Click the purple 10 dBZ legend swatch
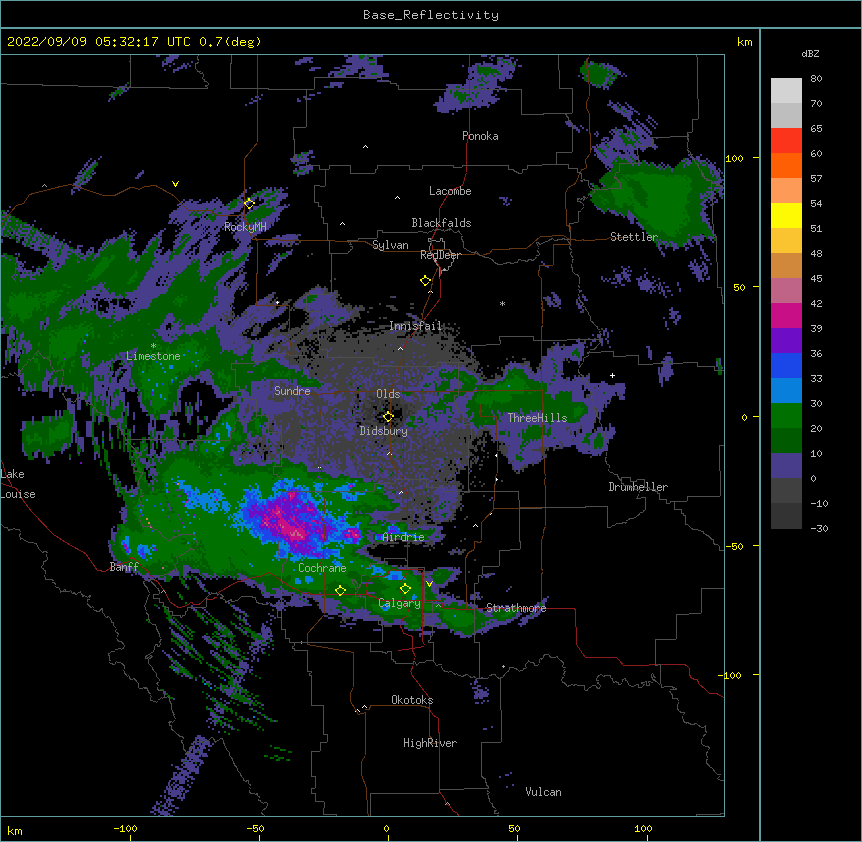 pos(786,466)
